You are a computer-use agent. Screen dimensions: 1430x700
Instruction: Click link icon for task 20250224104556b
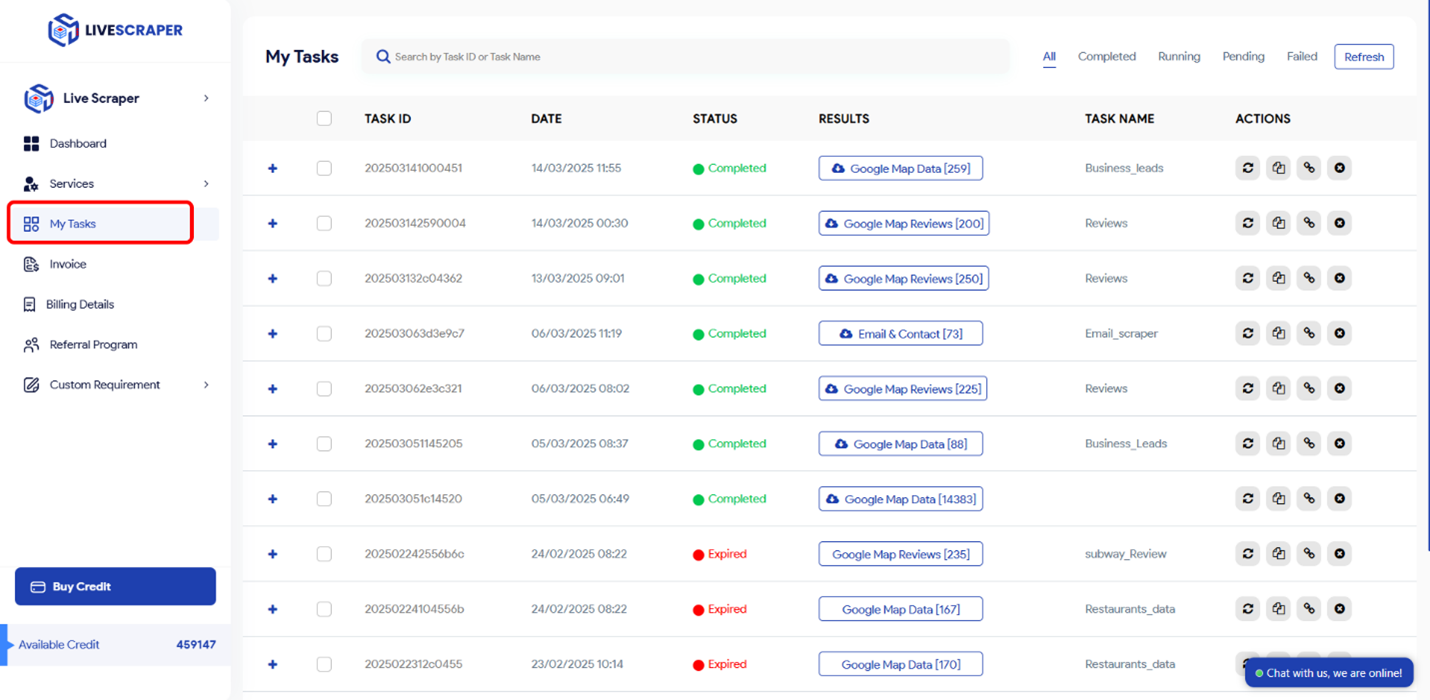click(x=1309, y=608)
